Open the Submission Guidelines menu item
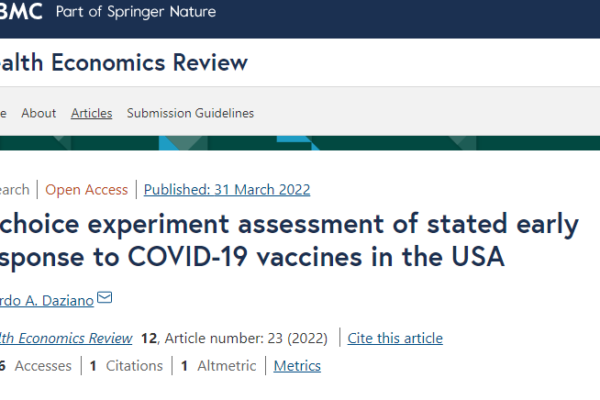 coord(190,113)
